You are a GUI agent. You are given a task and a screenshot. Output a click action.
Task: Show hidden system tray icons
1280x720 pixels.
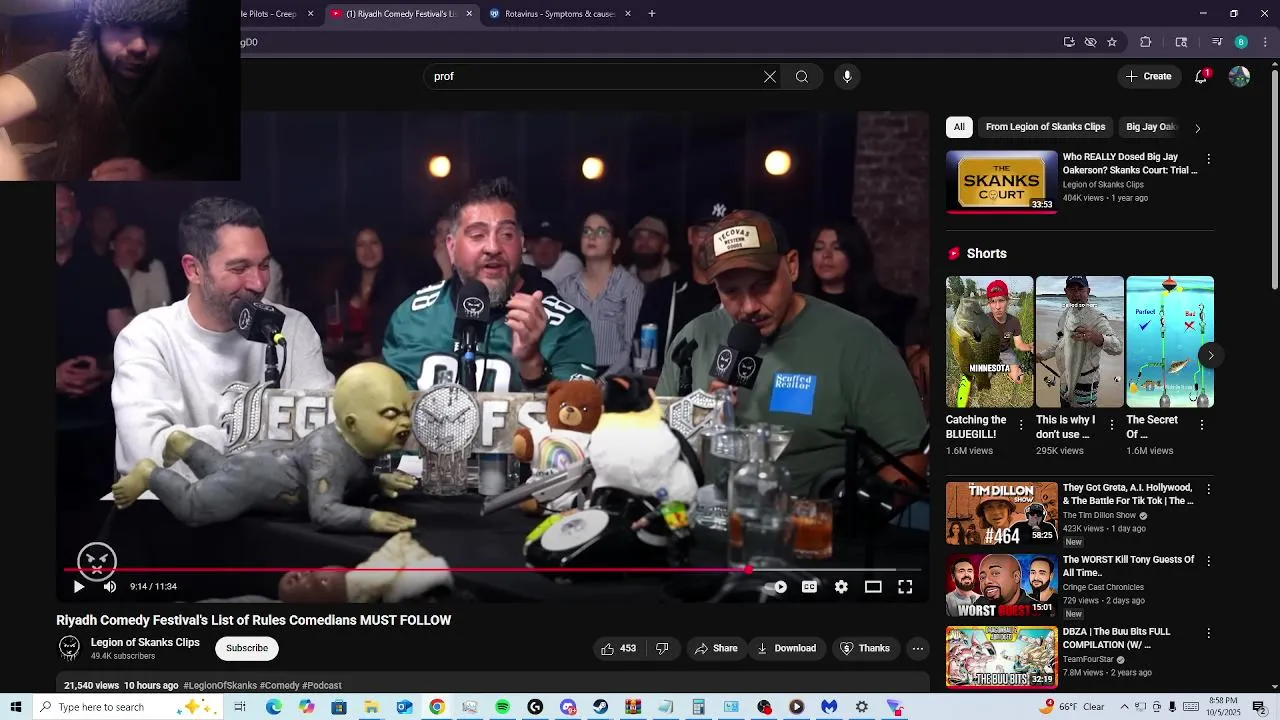(x=1124, y=707)
